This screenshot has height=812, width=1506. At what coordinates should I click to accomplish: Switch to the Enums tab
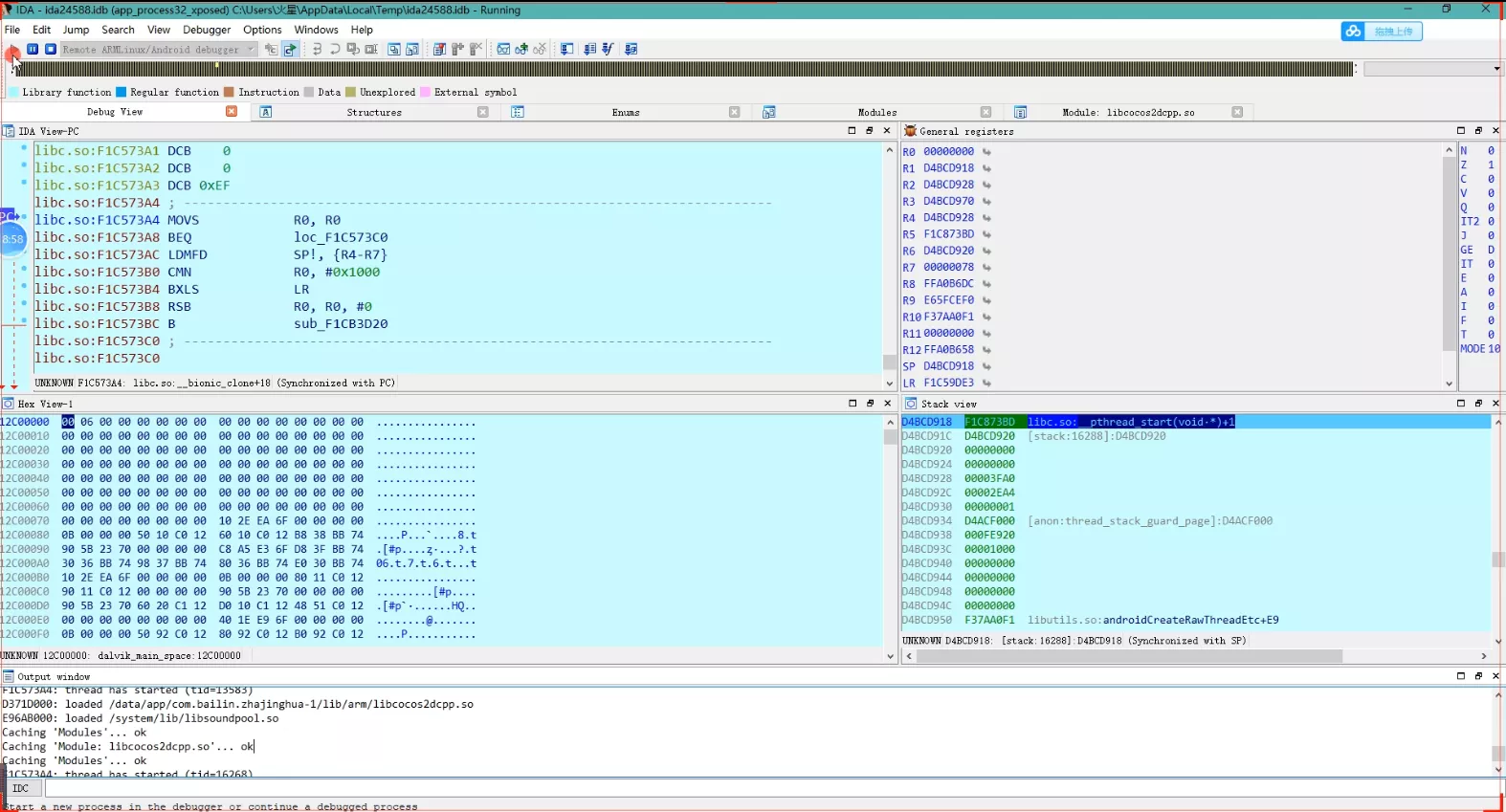[x=626, y=113]
